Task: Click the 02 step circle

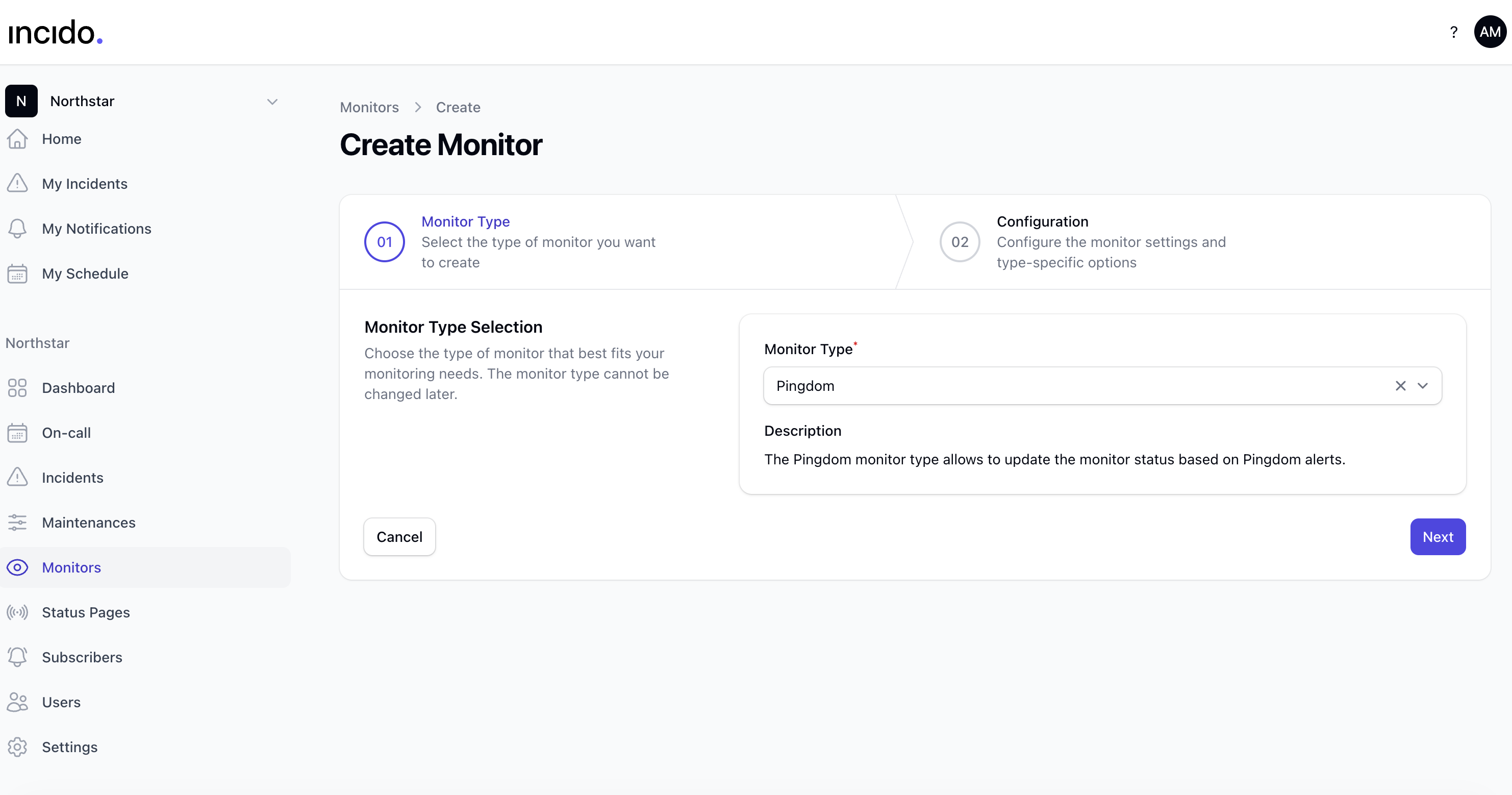Action: [960, 242]
